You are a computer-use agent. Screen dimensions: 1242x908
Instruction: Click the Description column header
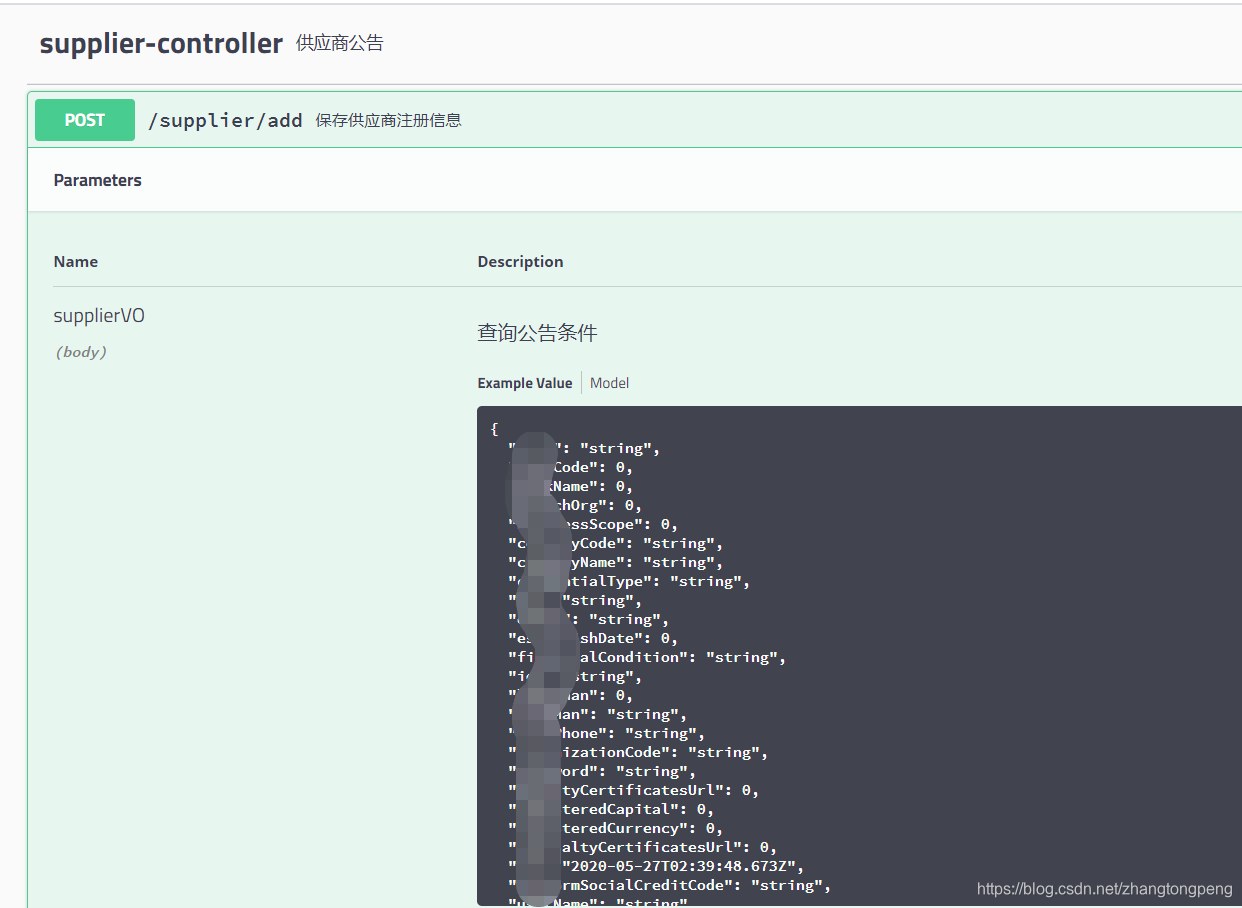point(520,261)
